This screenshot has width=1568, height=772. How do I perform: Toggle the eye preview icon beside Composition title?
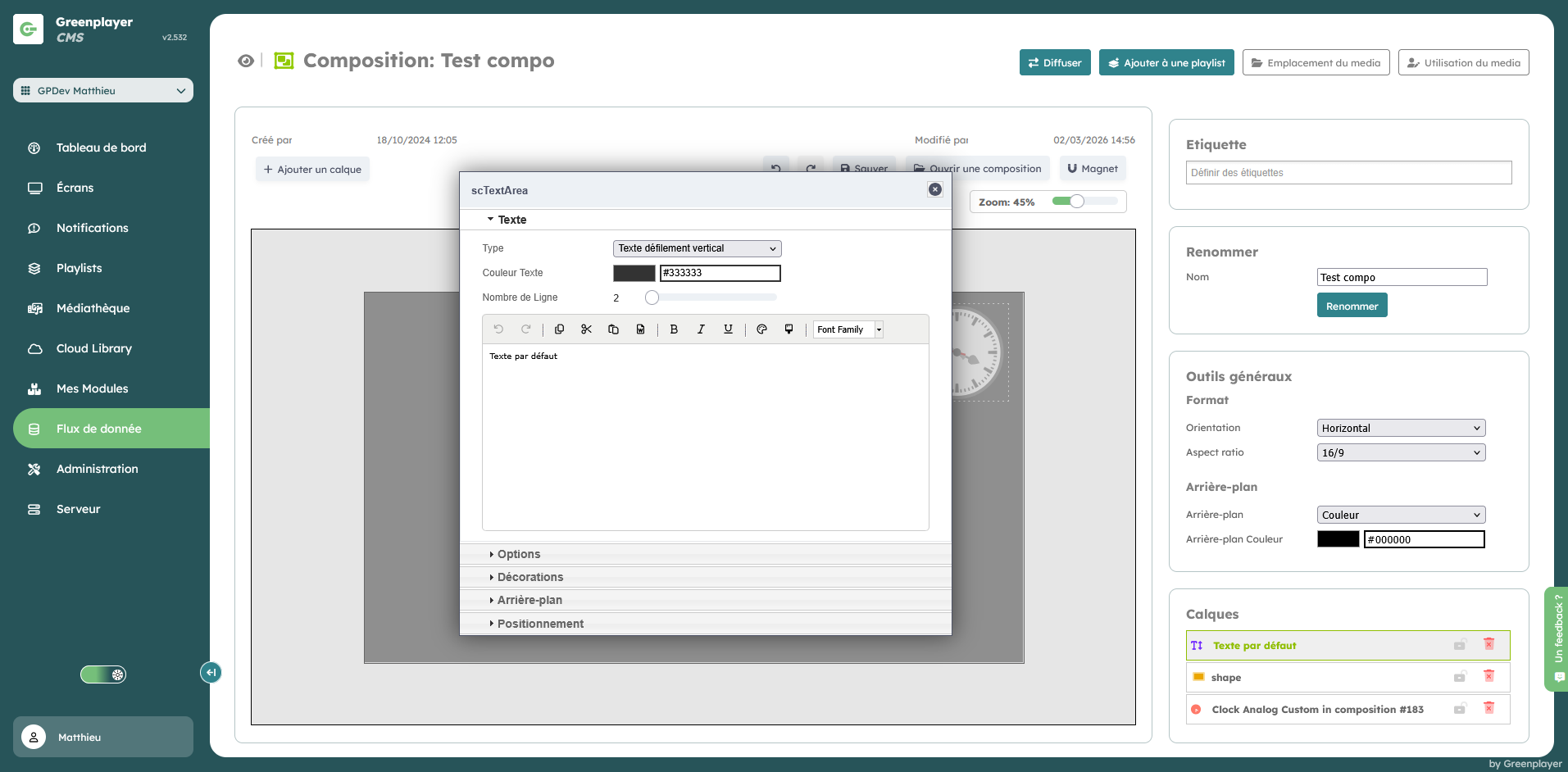[245, 61]
